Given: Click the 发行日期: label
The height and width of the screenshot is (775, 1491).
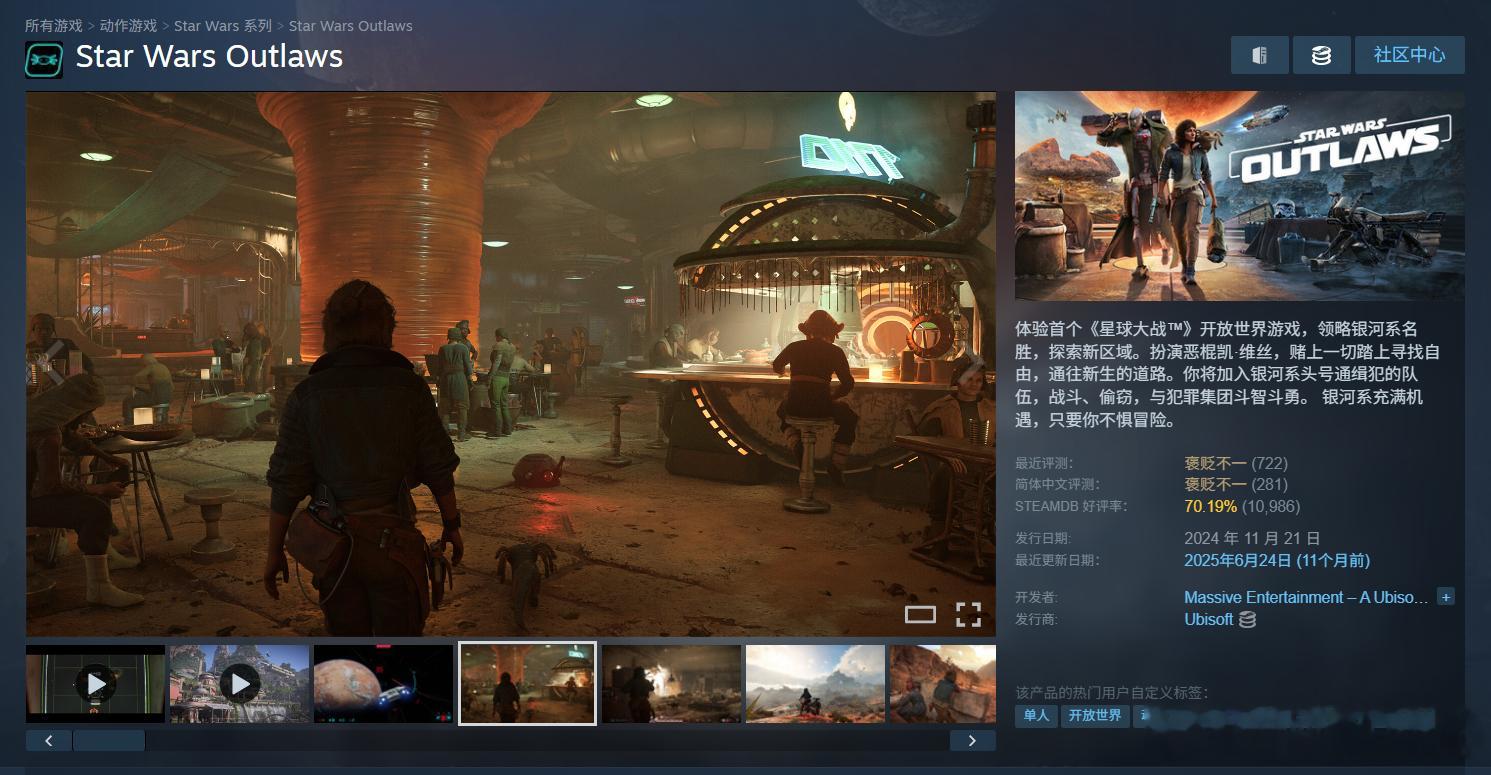Looking at the screenshot, I should point(1043,539).
